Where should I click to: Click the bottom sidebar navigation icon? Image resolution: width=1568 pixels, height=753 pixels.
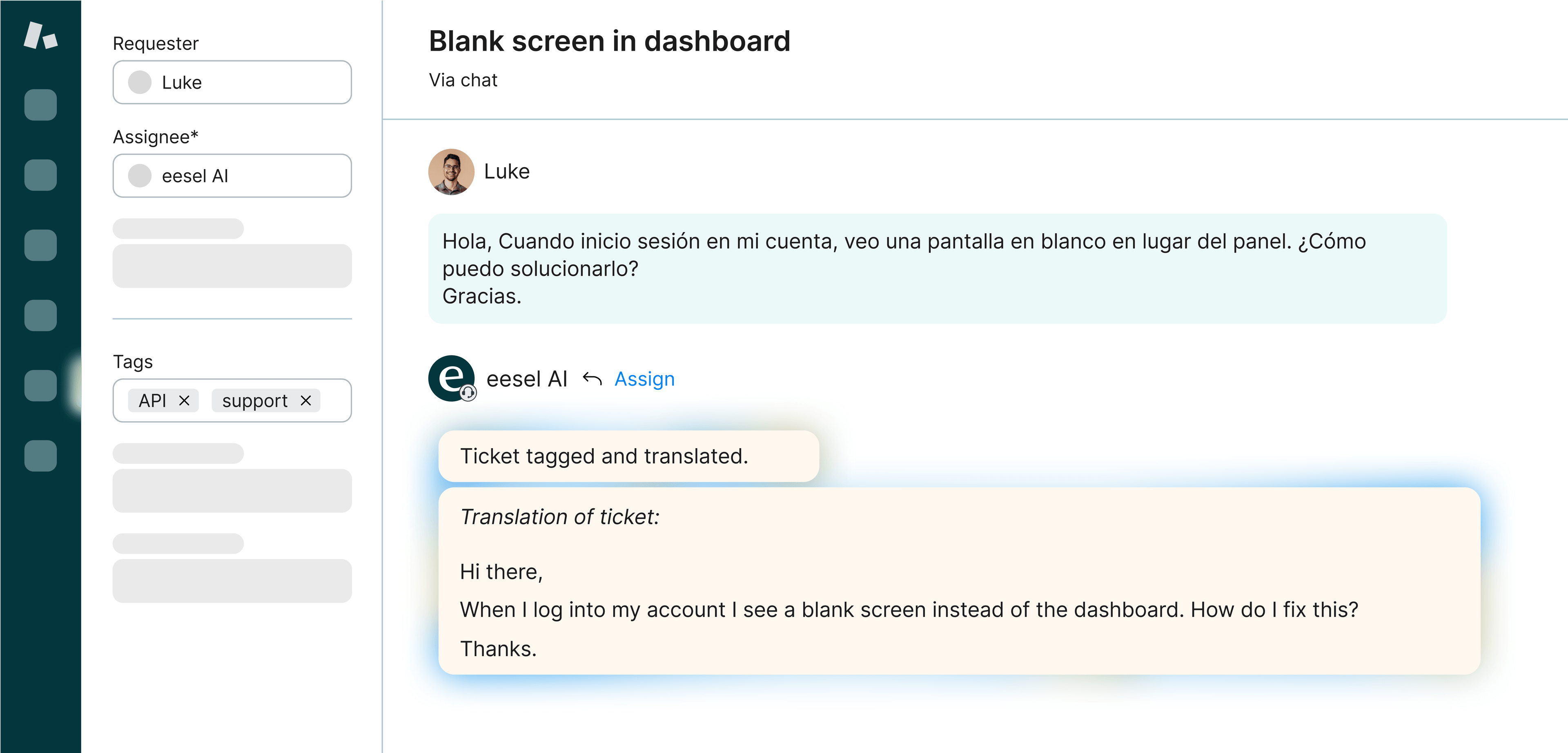click(x=41, y=455)
